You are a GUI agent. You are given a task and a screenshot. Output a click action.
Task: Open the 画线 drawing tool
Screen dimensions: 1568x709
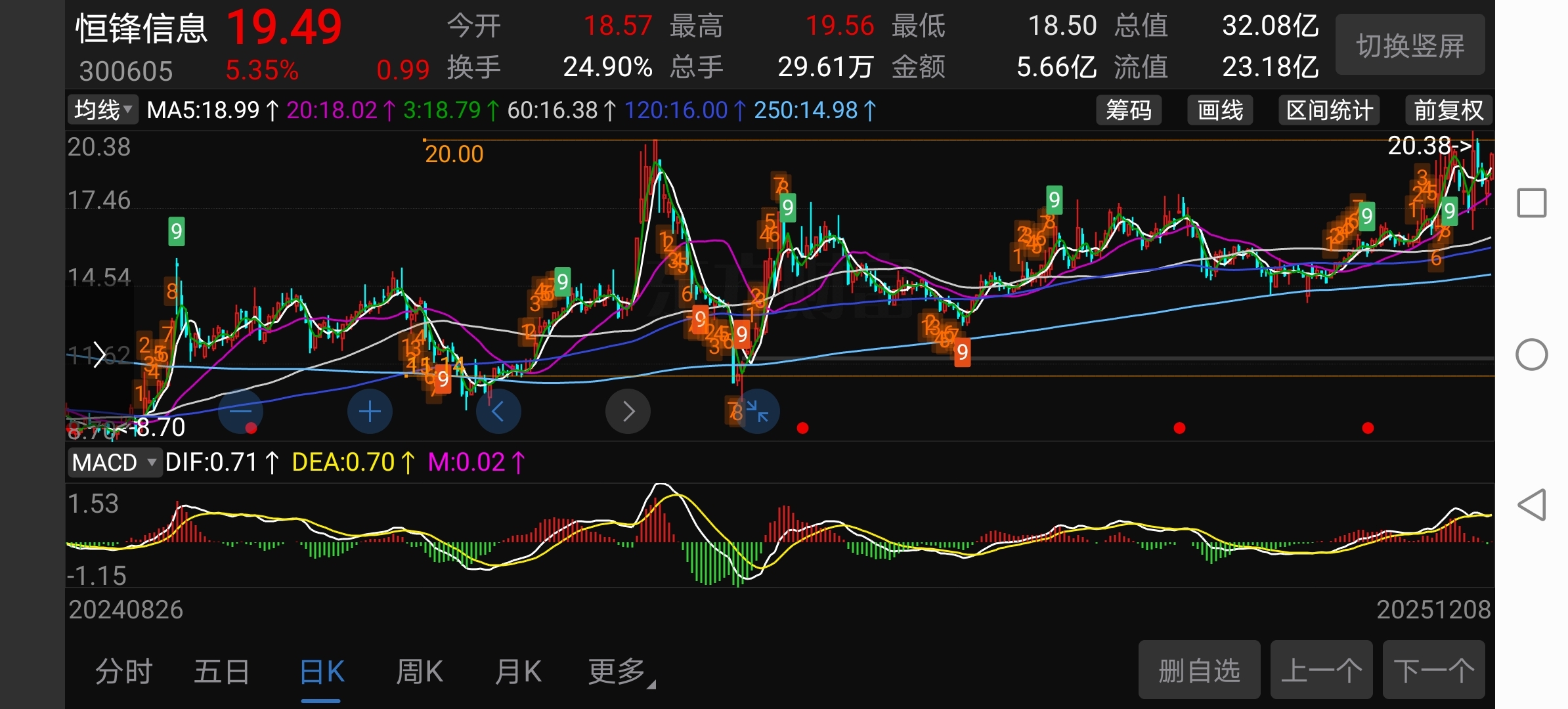1220,110
